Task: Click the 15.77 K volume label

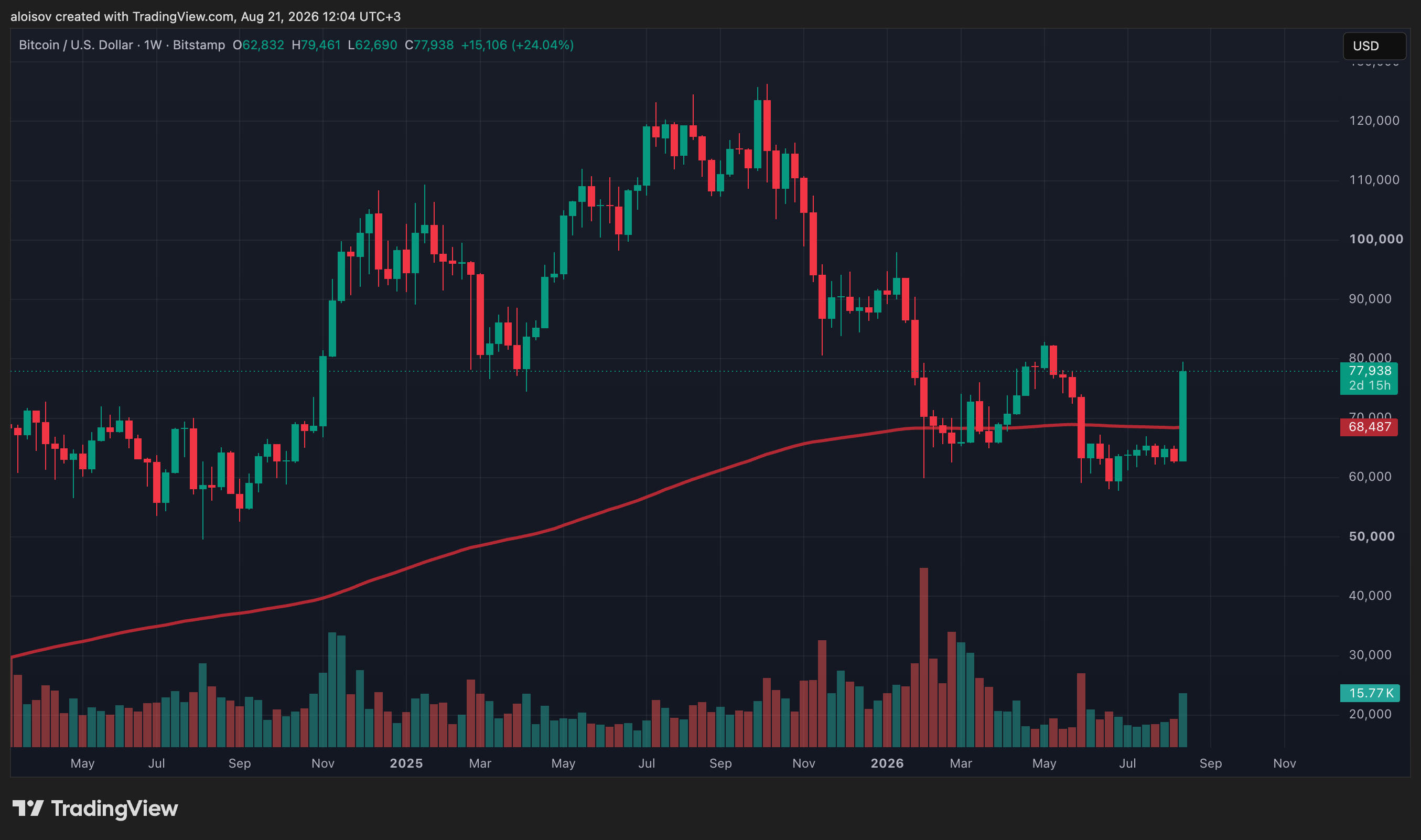Action: pyautogui.click(x=1370, y=693)
